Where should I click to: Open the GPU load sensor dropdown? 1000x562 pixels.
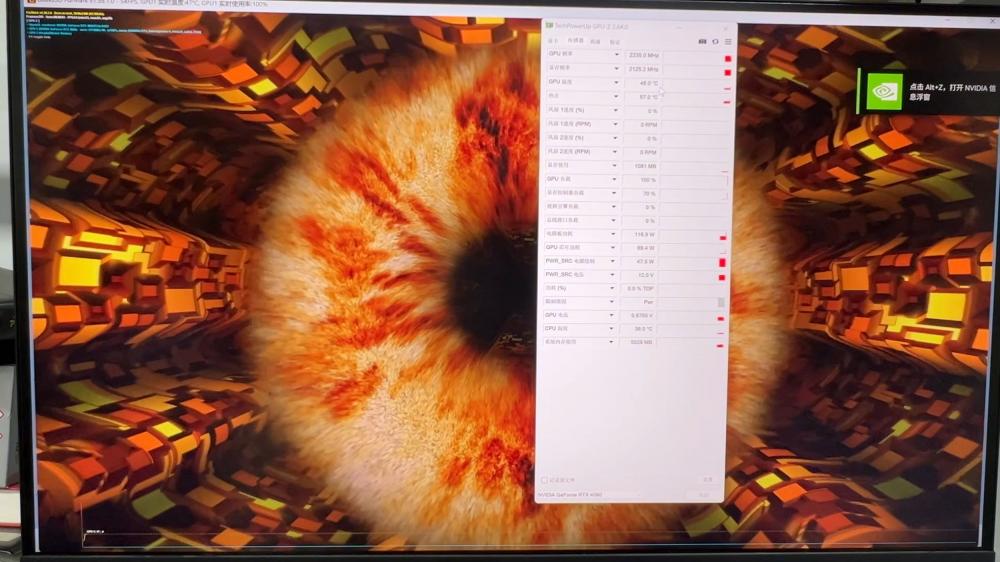point(615,179)
